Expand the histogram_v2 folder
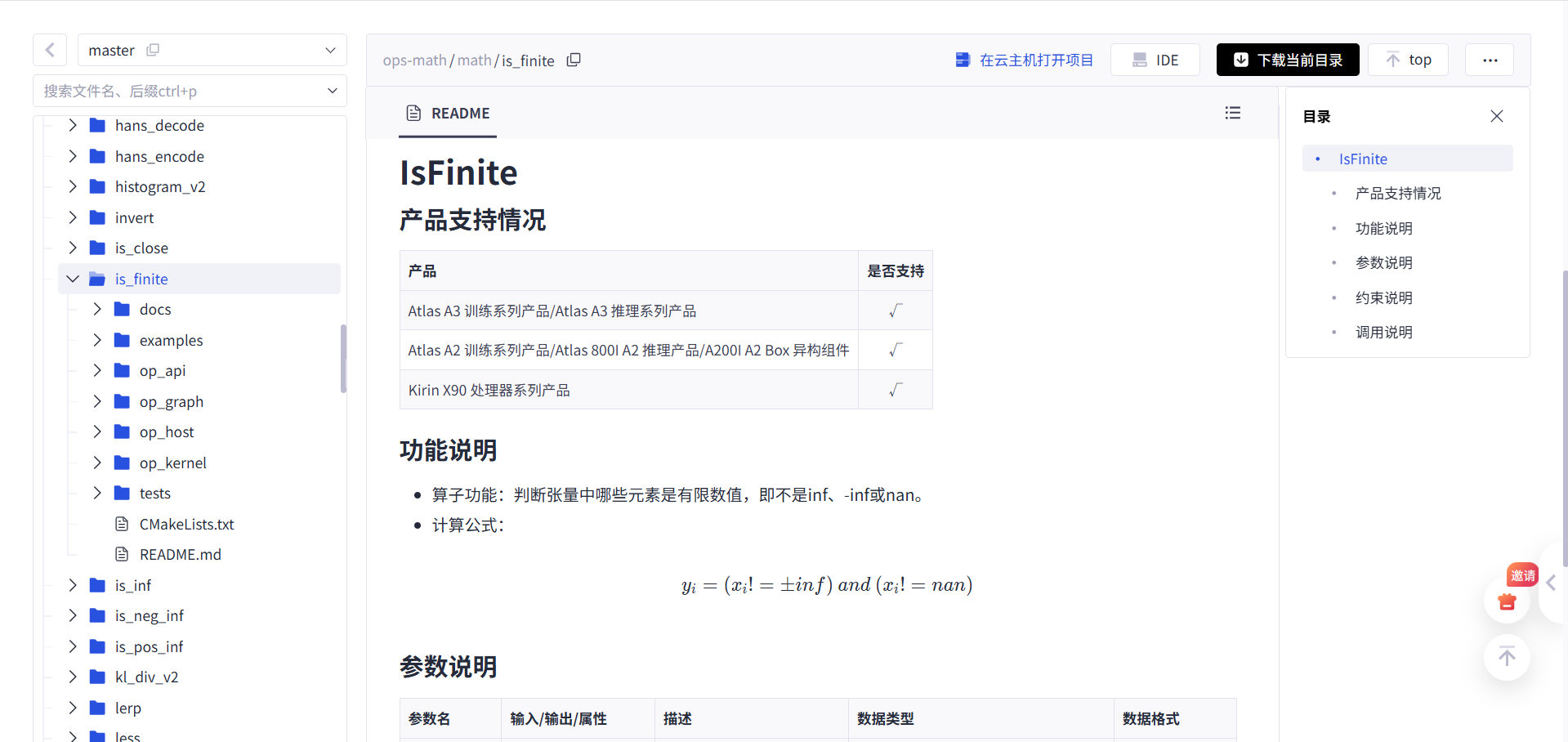1568x742 pixels. click(73, 186)
